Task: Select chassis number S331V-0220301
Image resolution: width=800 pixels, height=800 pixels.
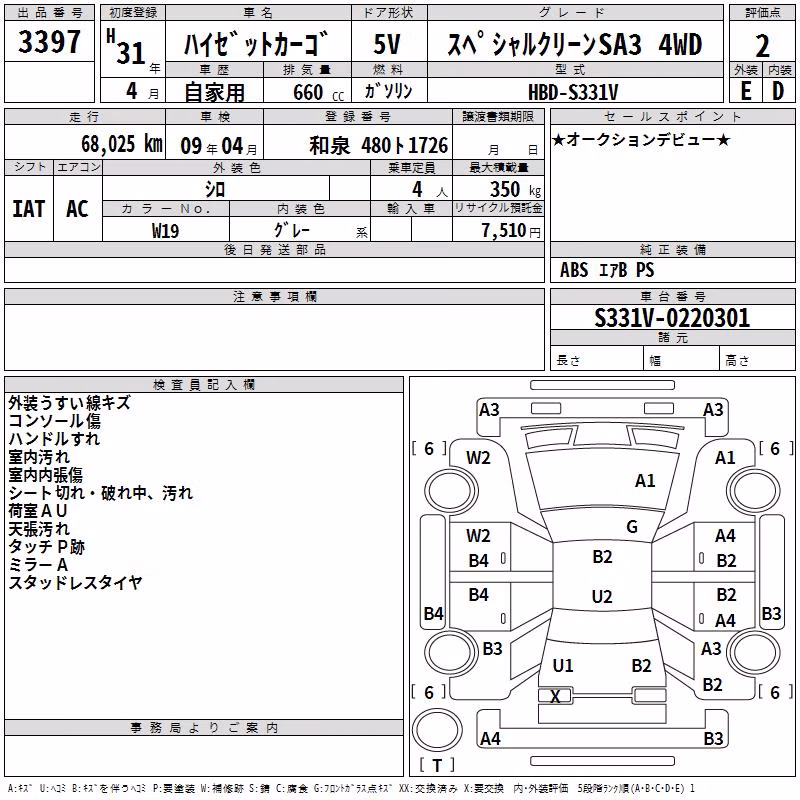Action: coord(672,317)
